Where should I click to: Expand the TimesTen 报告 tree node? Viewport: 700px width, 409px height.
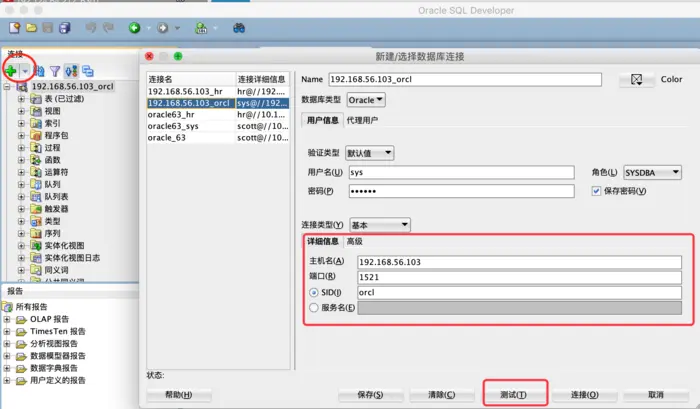pos(7,332)
